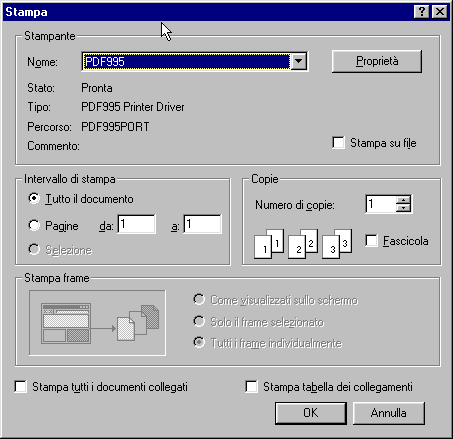
Task: Choose the Pagine range radio button
Action: [34, 225]
